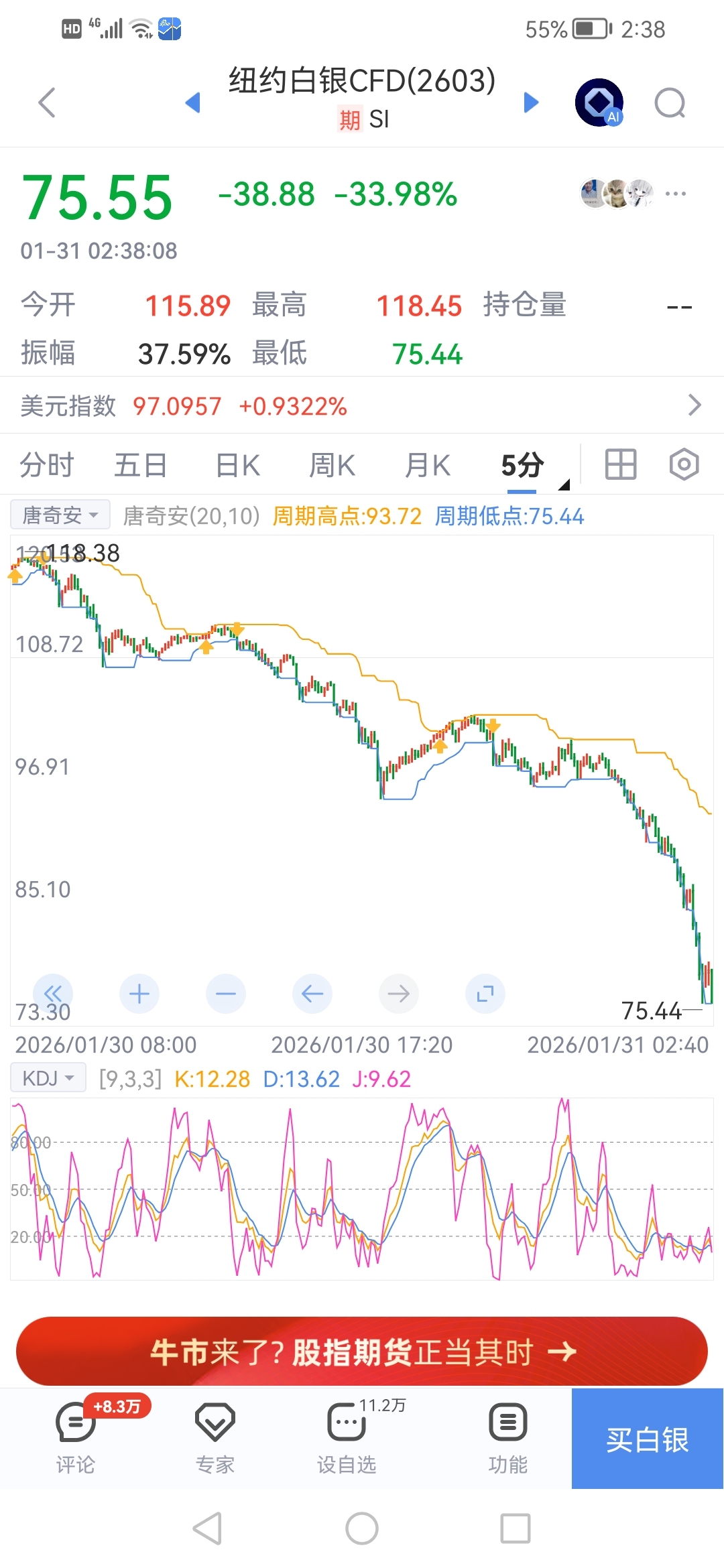Open the chart layout grid icon
This screenshot has width=724, height=1568.
[621, 464]
